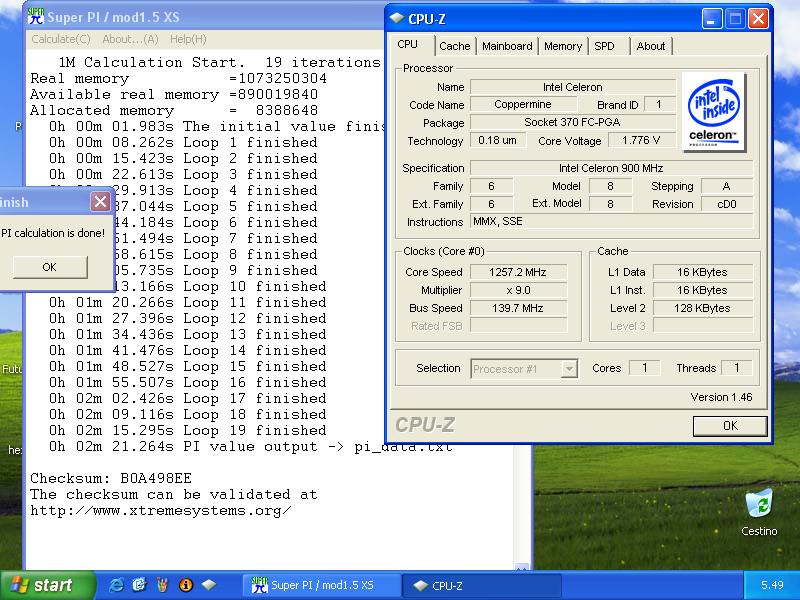Click OK in PI calculation done dialog
Image resolution: width=800 pixels, height=600 pixels.
coord(49,267)
